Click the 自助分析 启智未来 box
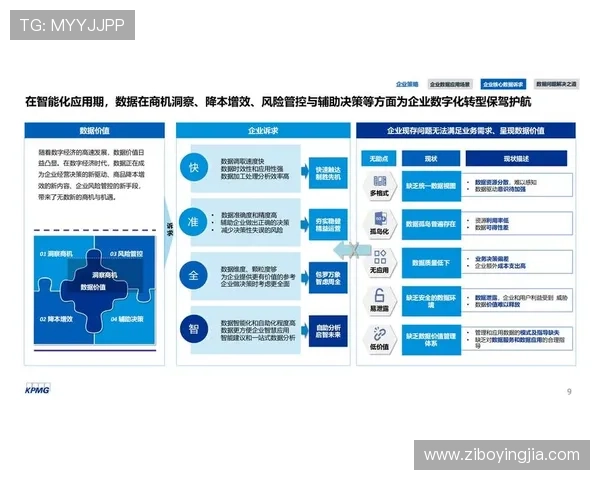600x480 pixels. [328, 331]
